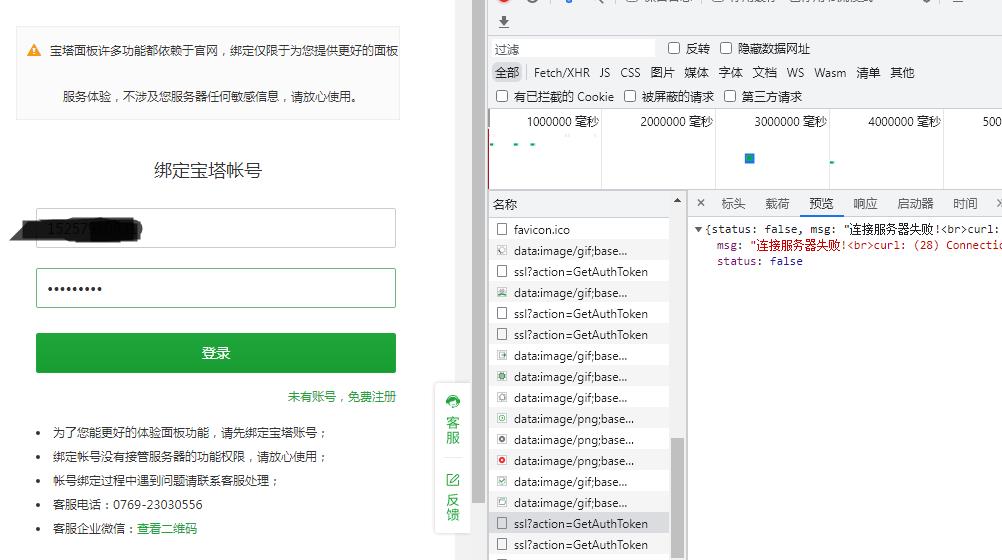Viewport: 1002px width, 560px height.
Task: Click the request list vertical scrollbar
Action: [x=677, y=497]
